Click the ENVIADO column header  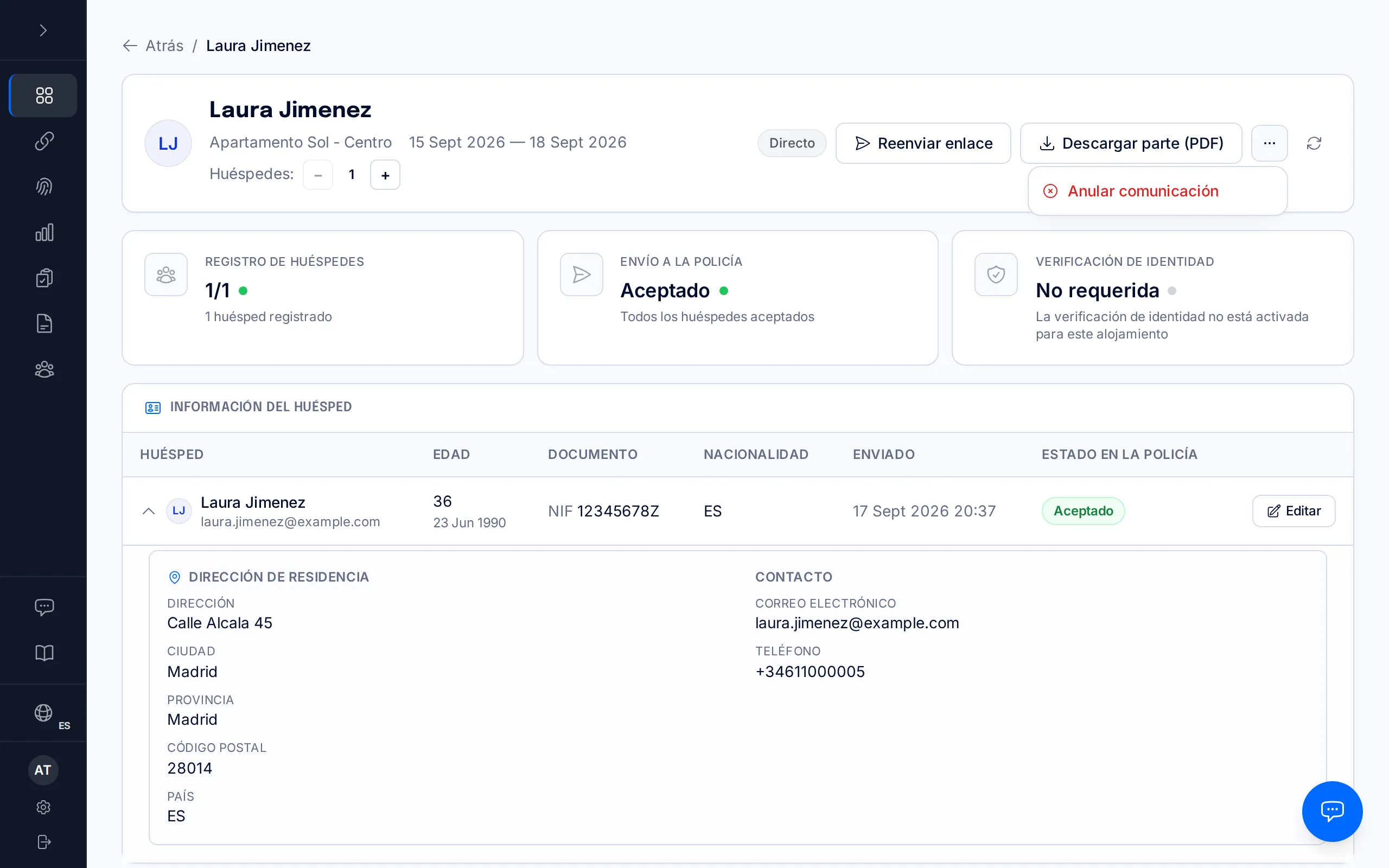(883, 454)
